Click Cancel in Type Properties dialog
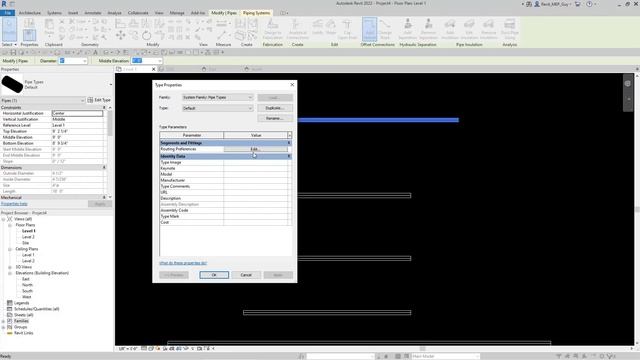640x360 pixels. click(246, 275)
